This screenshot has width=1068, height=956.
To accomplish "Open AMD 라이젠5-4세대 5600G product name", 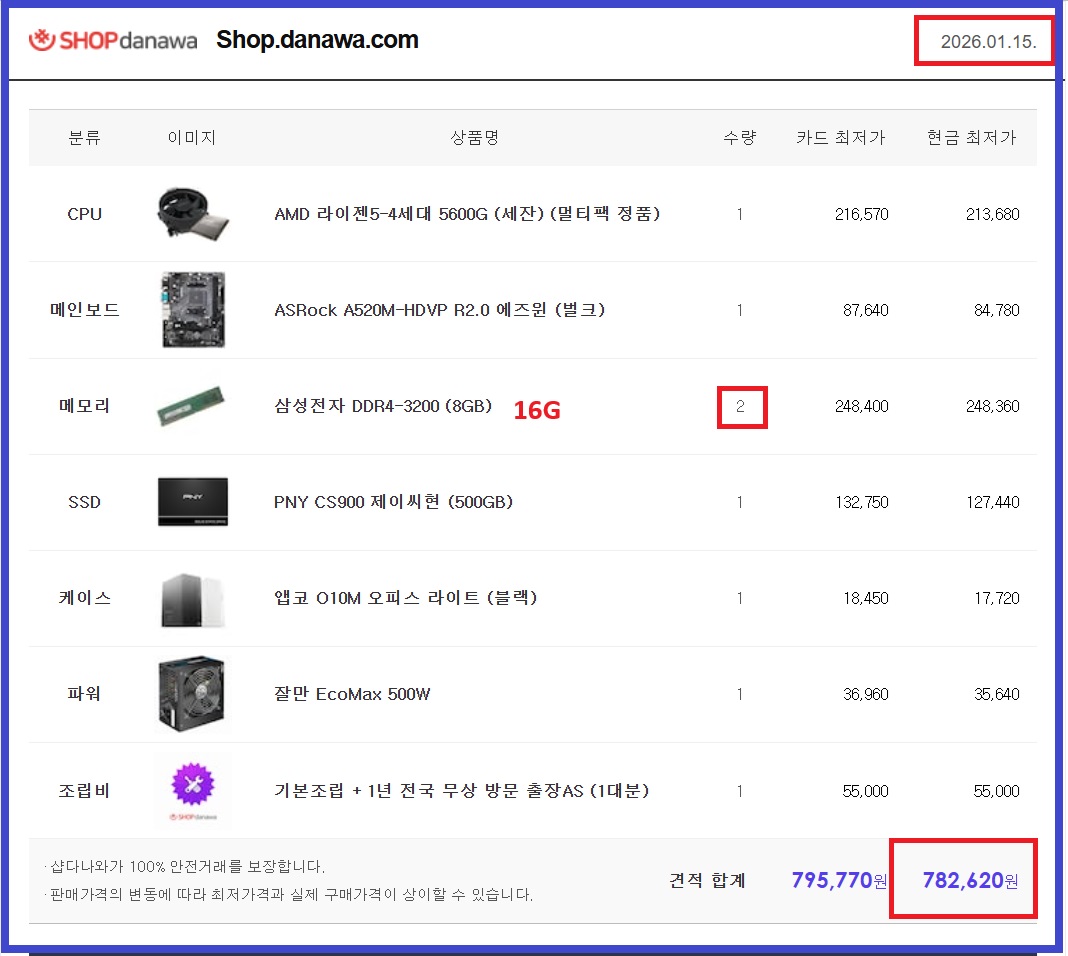I will (467, 214).
